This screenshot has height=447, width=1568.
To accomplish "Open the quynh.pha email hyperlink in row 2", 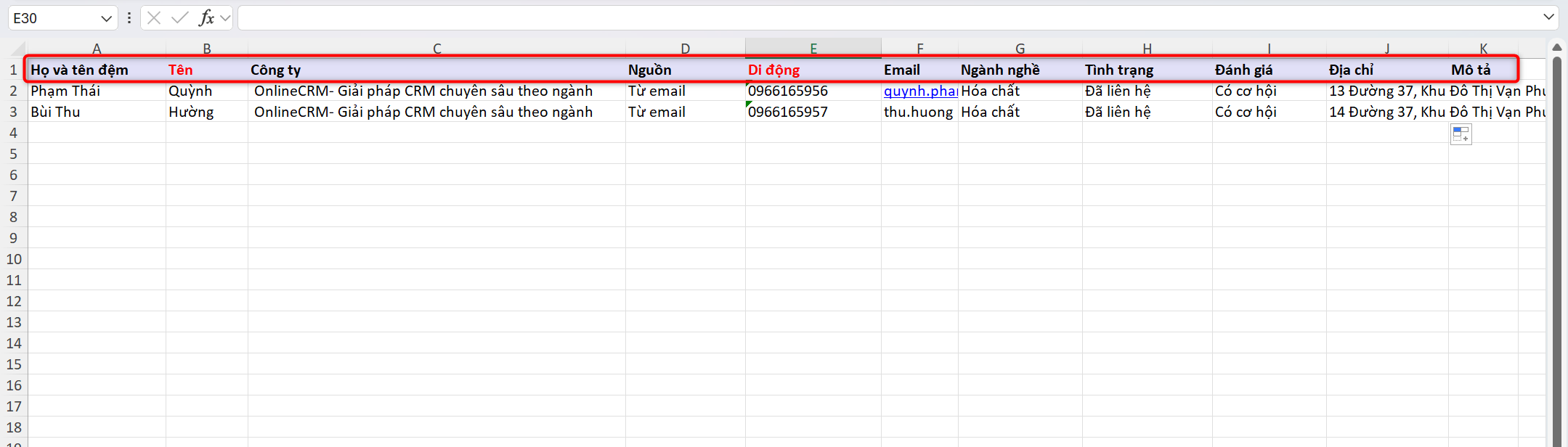I will coord(919,91).
